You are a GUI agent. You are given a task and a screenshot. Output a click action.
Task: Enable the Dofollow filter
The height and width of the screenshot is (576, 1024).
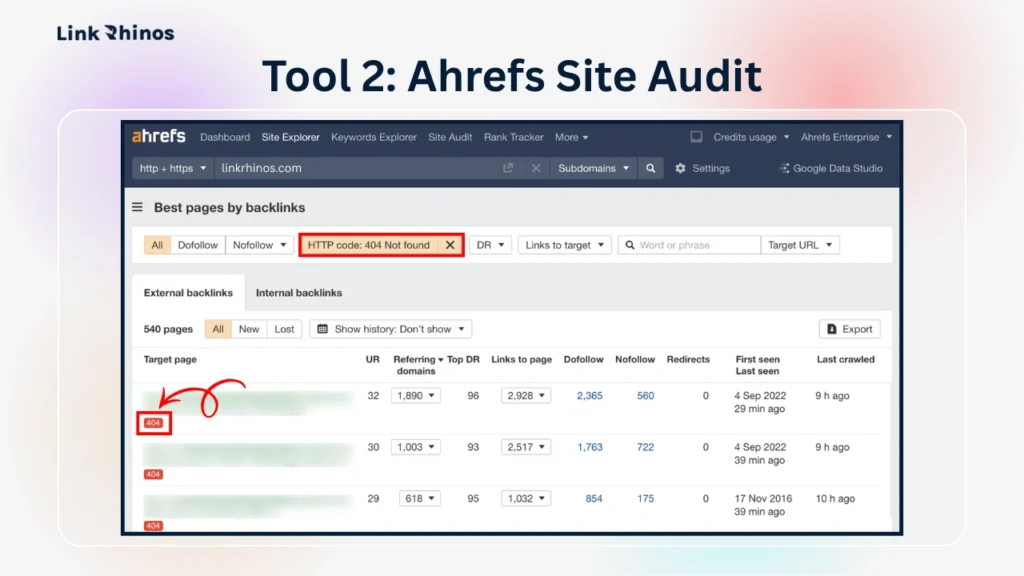click(x=197, y=244)
